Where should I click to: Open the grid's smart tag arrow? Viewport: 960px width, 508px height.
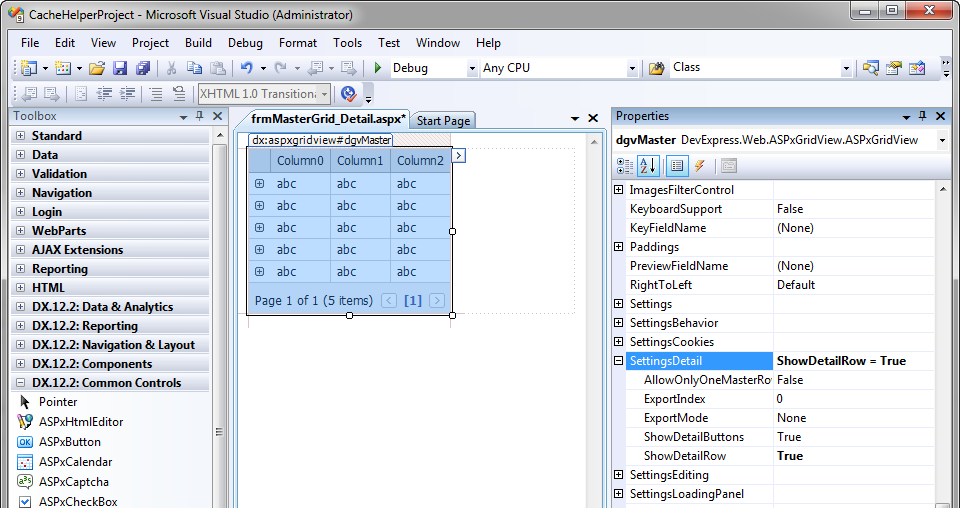[459, 156]
